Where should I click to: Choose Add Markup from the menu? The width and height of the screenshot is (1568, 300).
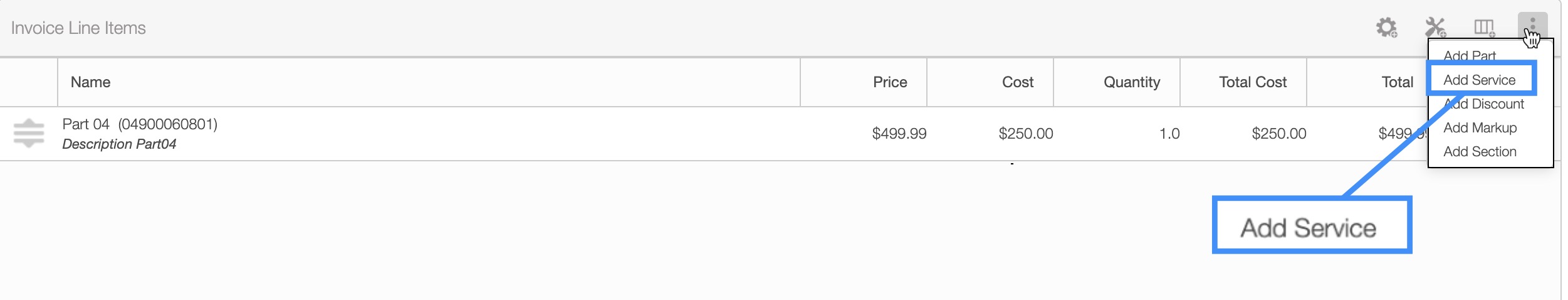(1480, 127)
